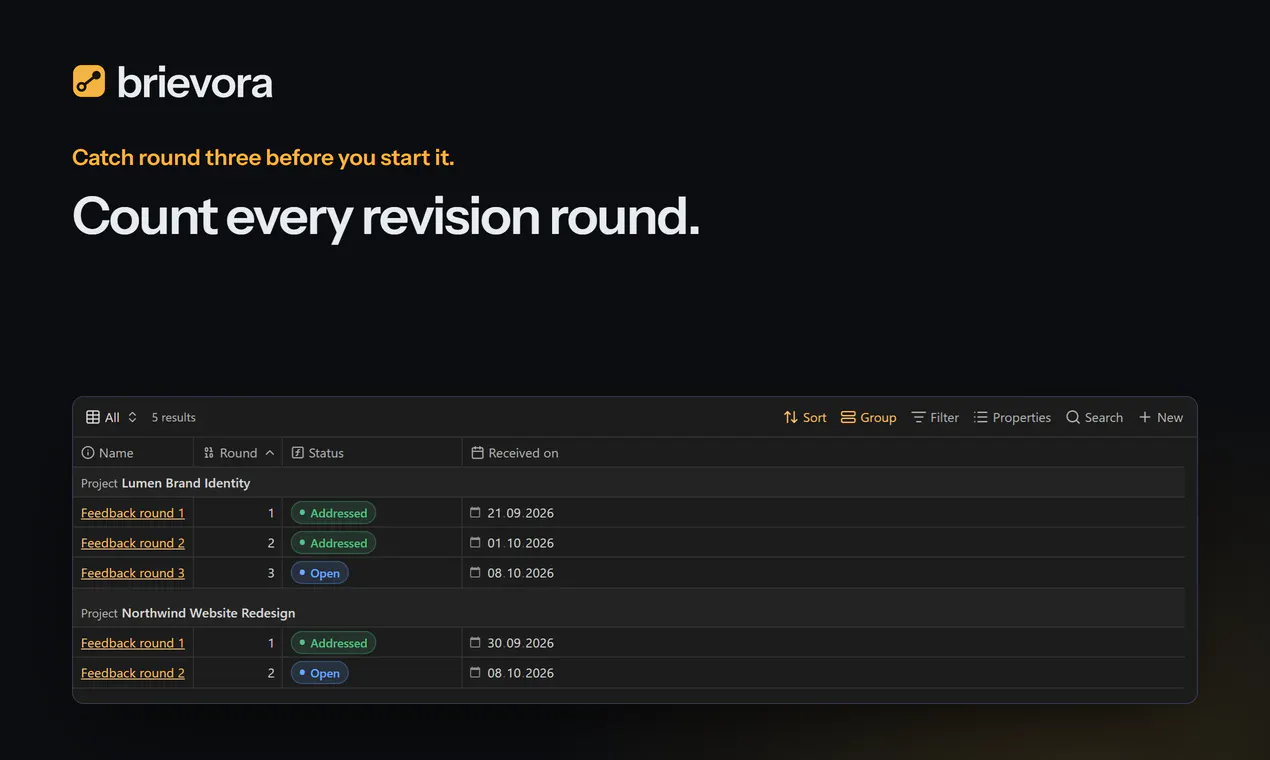1270x760 pixels.
Task: Open Feedback round 2 under Northwind Website Redesign
Action: 133,673
